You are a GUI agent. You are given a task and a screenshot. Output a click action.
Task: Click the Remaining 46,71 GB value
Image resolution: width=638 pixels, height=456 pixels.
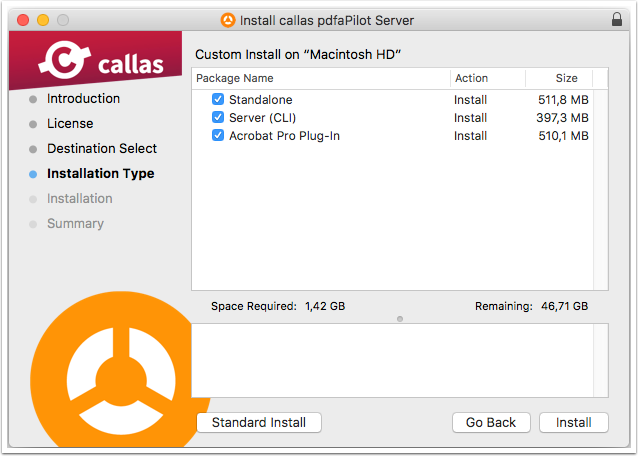pyautogui.click(x=564, y=306)
